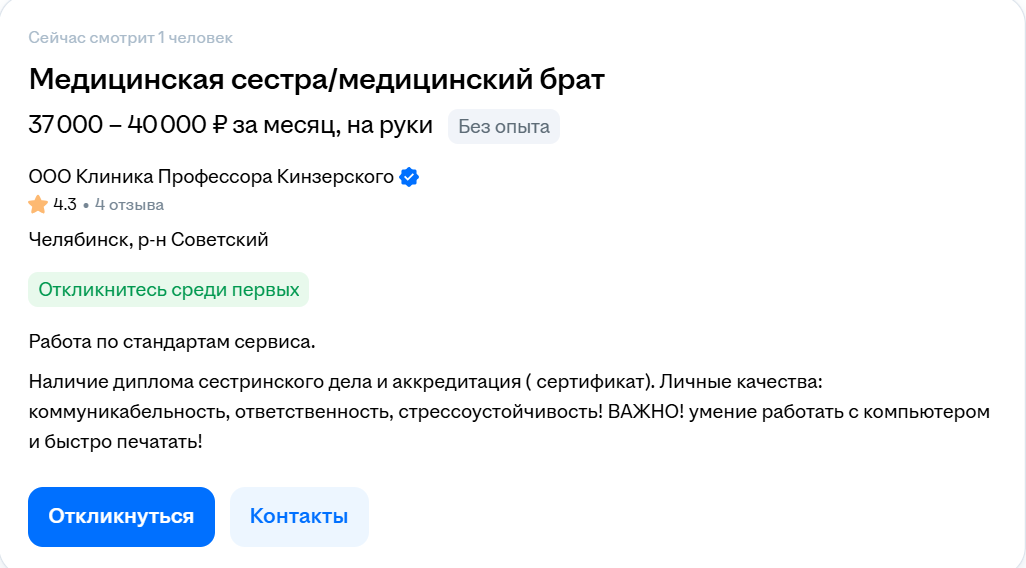1026x568 pixels.
Task: Open the 4 отзыва reviews link
Action: click(129, 205)
